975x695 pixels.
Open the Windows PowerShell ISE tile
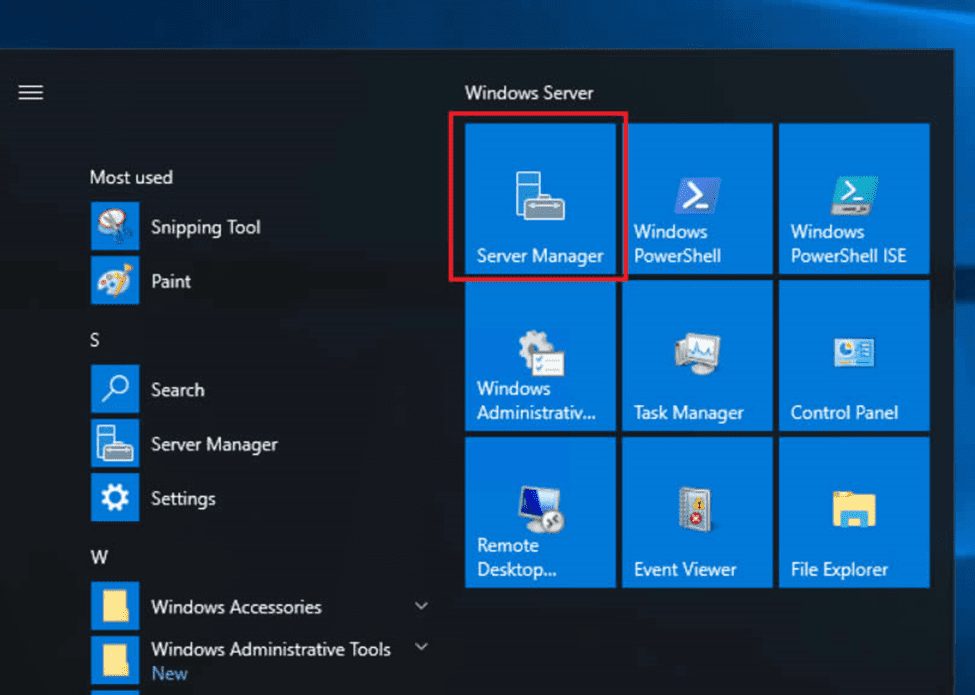pos(854,198)
